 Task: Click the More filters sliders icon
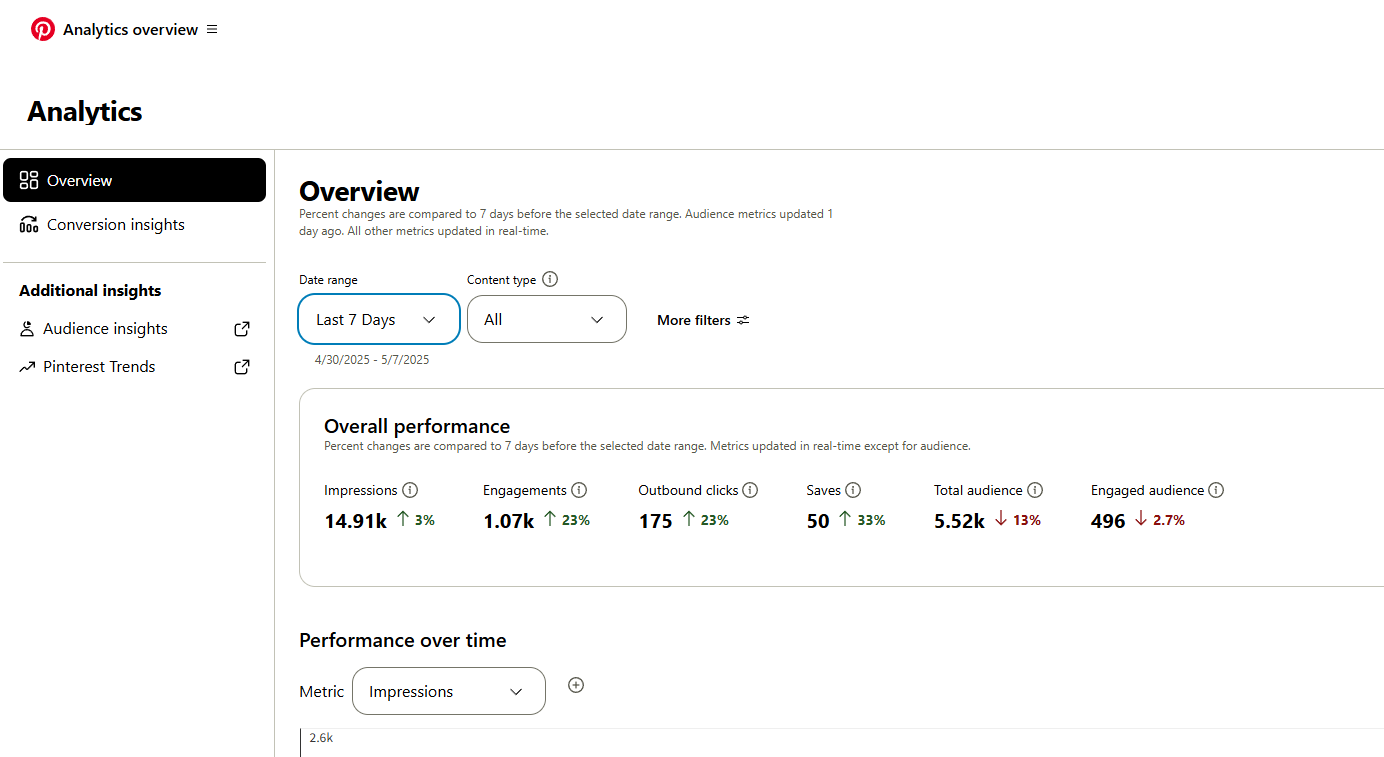743,320
